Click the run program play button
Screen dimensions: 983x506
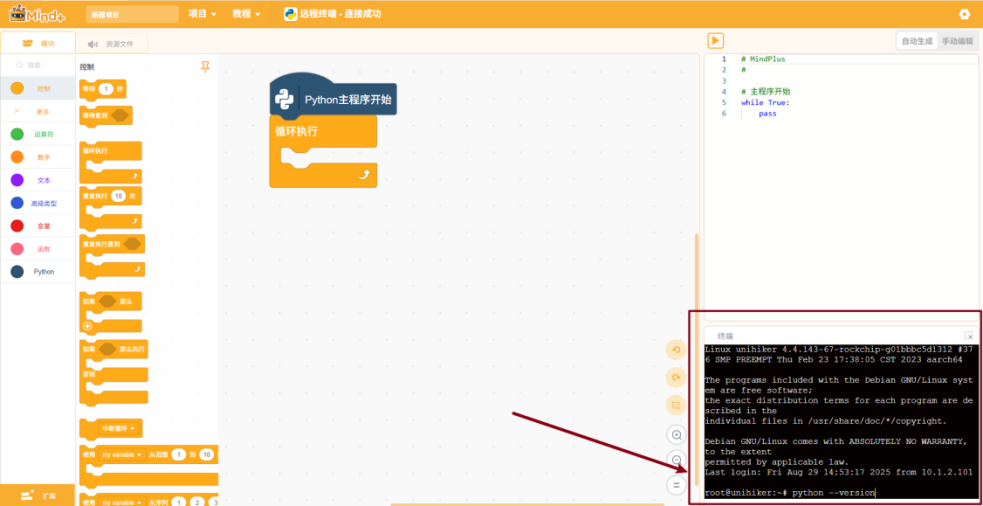coord(715,40)
